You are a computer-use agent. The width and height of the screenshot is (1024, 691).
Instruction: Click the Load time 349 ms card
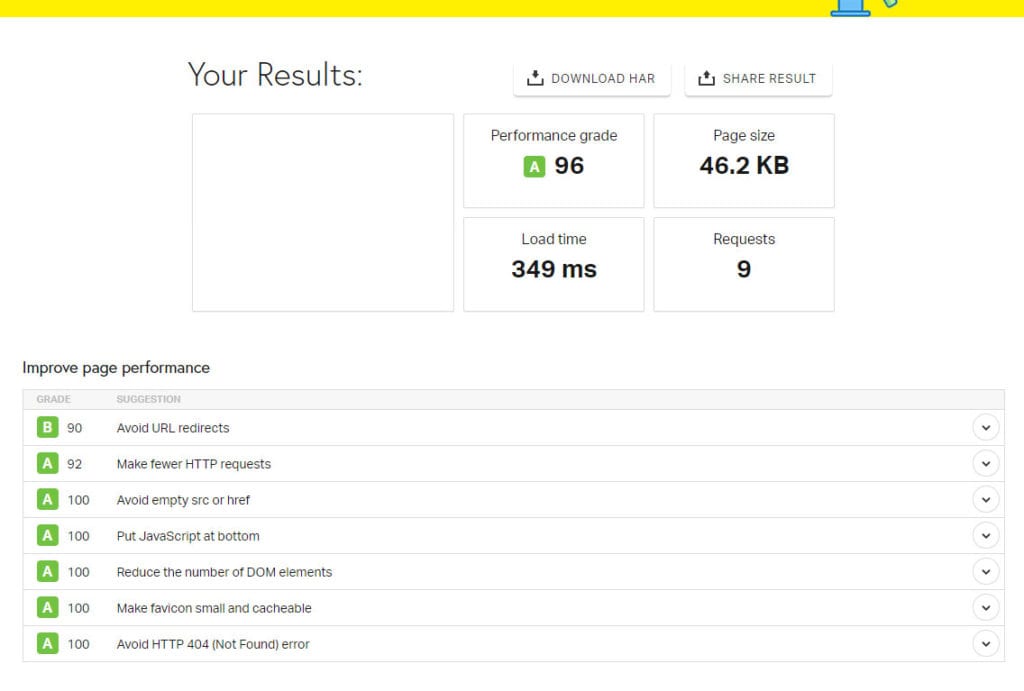click(x=553, y=264)
